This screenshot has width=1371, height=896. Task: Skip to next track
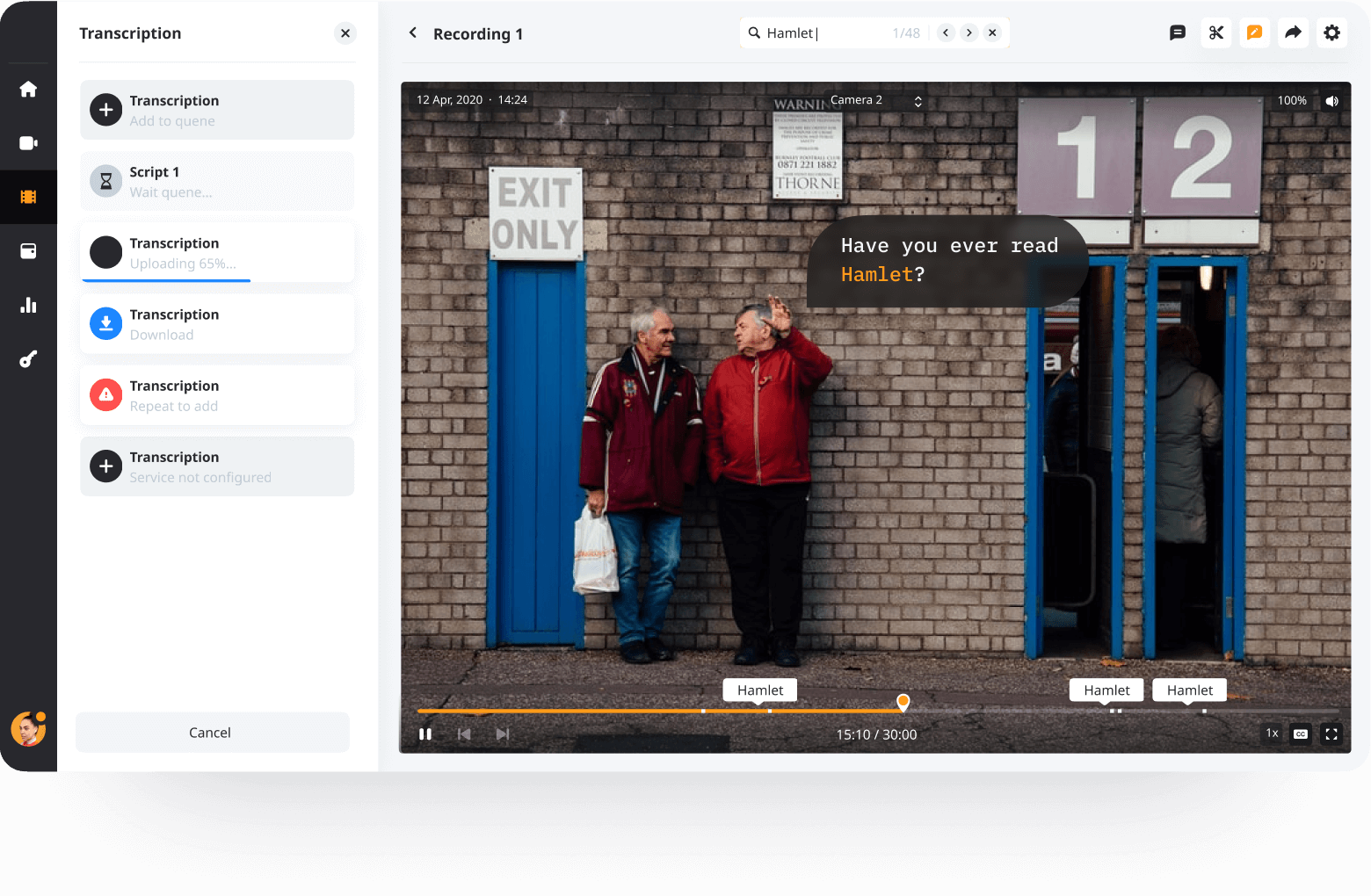[x=503, y=734]
